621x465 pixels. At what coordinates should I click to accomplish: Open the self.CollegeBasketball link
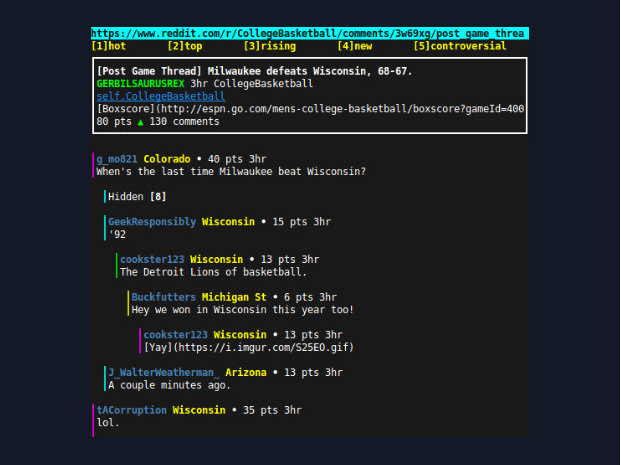pyautogui.click(x=161, y=96)
